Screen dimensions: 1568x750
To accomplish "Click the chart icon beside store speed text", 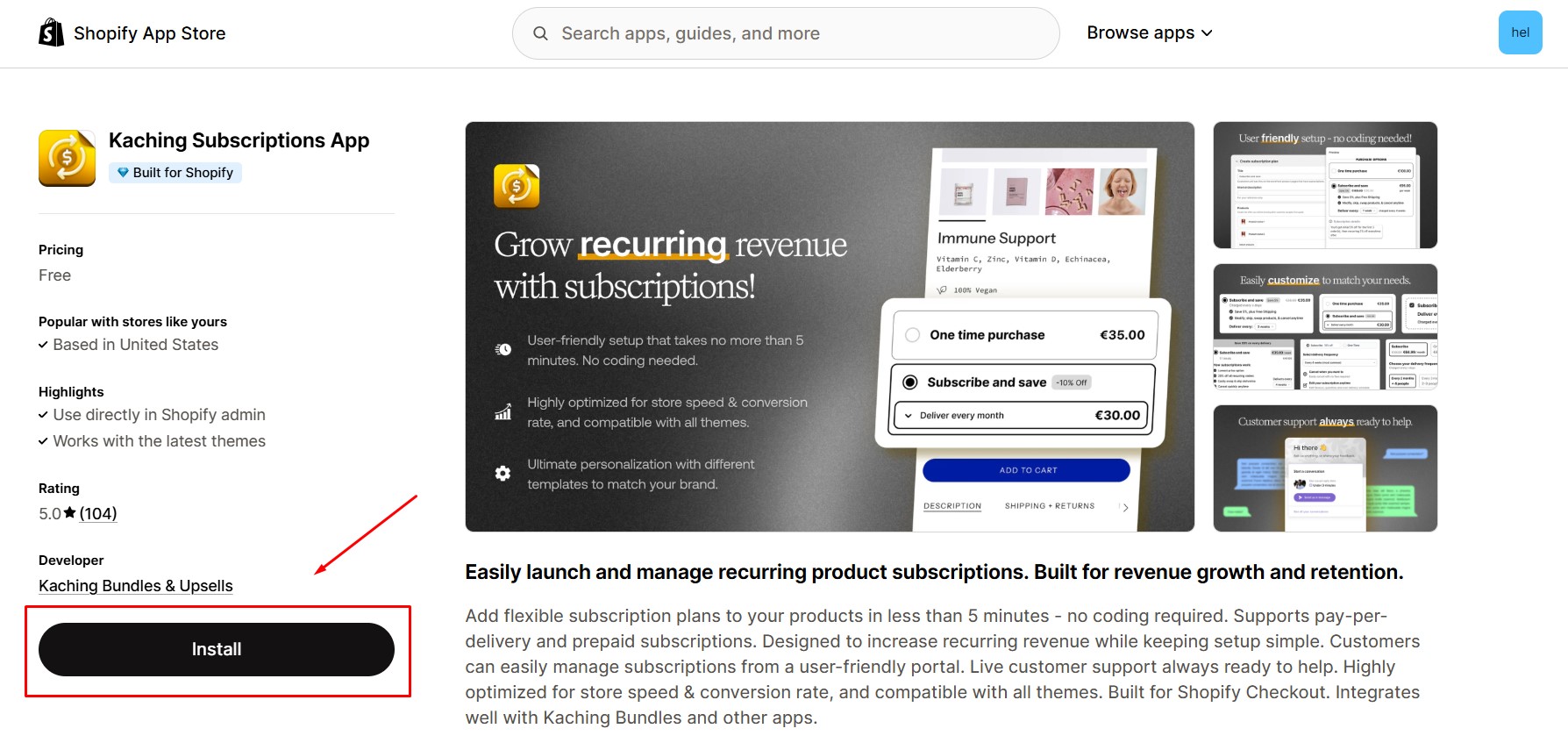I will (x=503, y=411).
